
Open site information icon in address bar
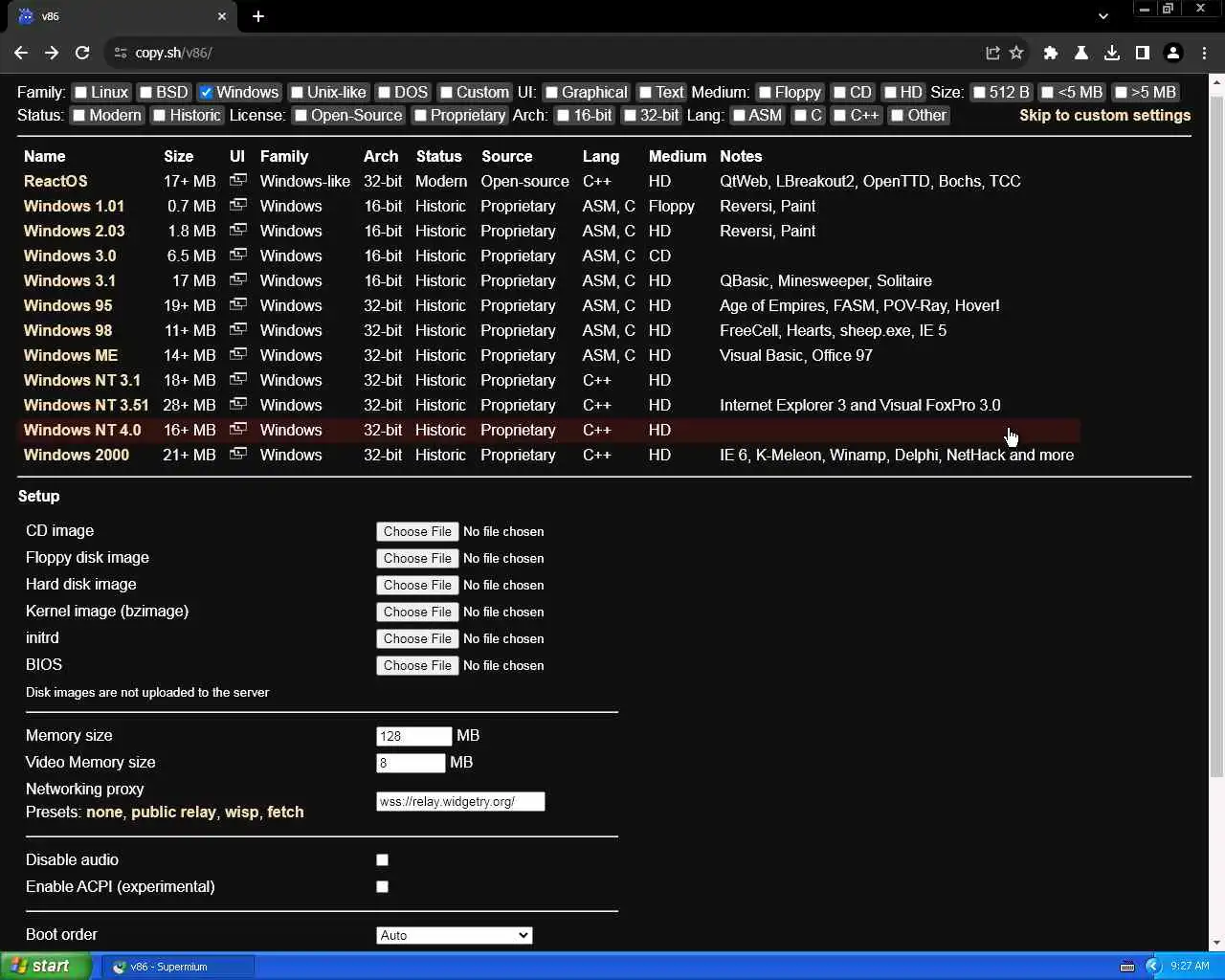pyautogui.click(x=119, y=53)
